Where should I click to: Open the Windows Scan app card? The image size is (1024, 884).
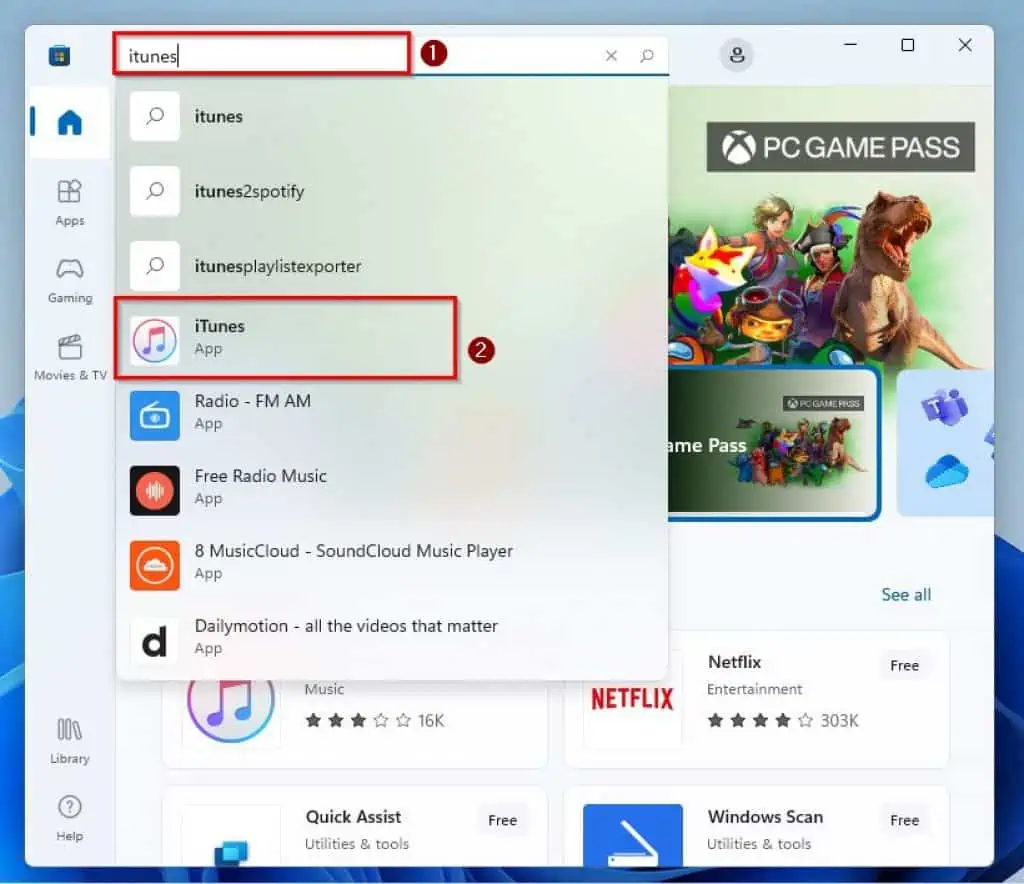click(x=757, y=827)
